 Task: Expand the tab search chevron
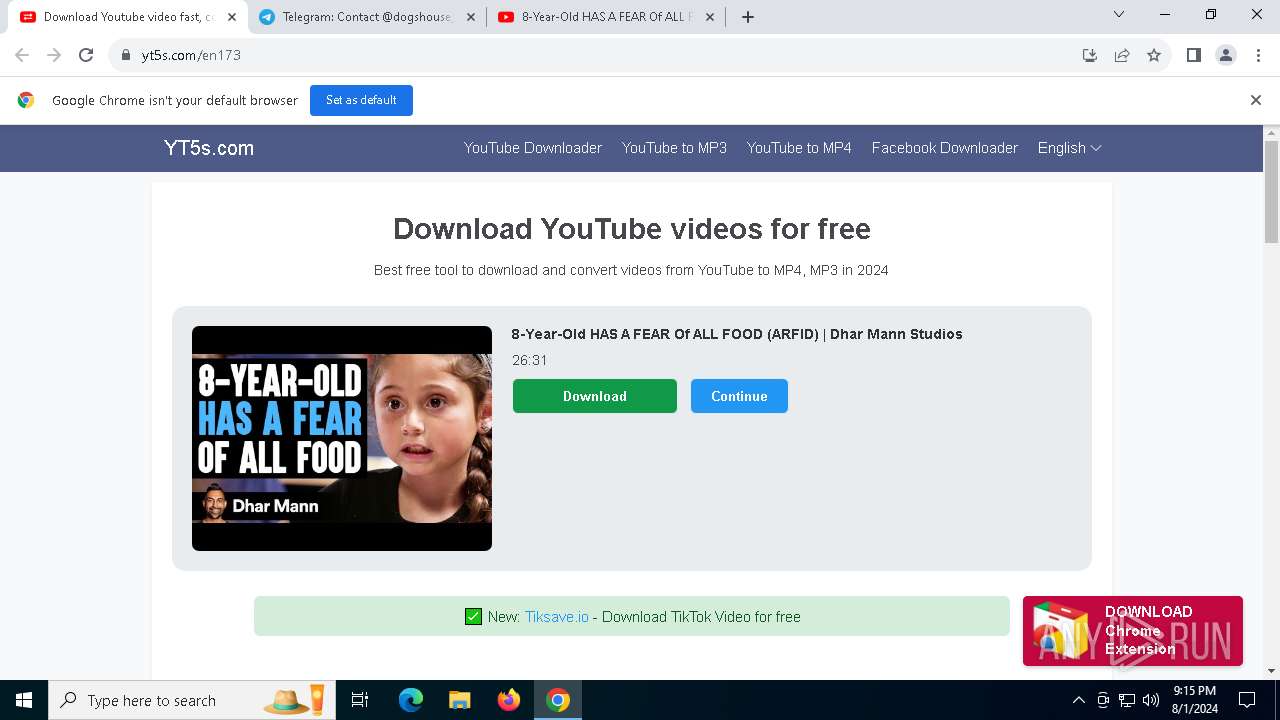pyautogui.click(x=1119, y=14)
